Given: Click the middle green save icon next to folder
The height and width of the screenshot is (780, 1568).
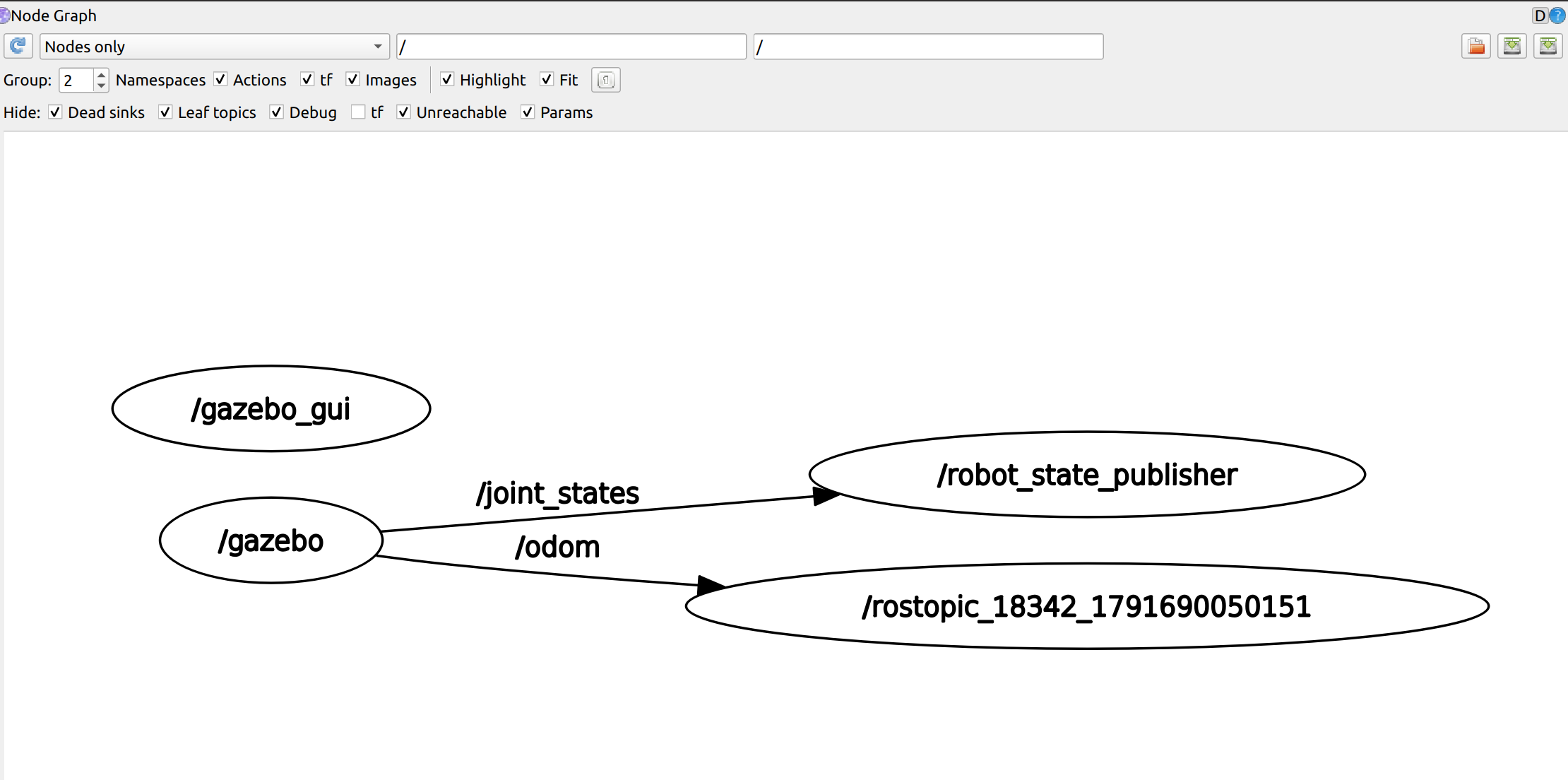Looking at the screenshot, I should 1511,47.
